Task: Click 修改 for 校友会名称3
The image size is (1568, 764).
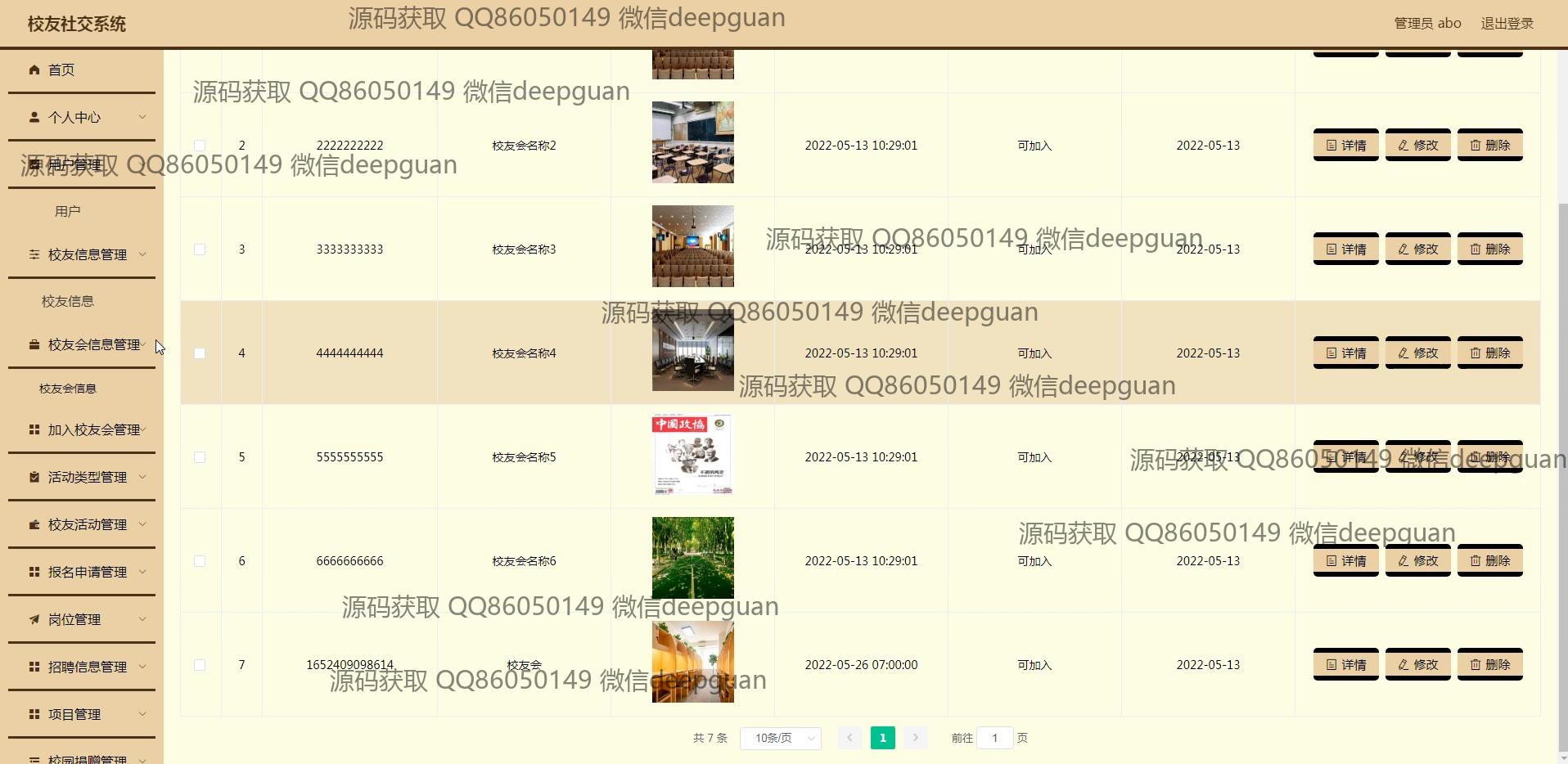Action: 1418,249
